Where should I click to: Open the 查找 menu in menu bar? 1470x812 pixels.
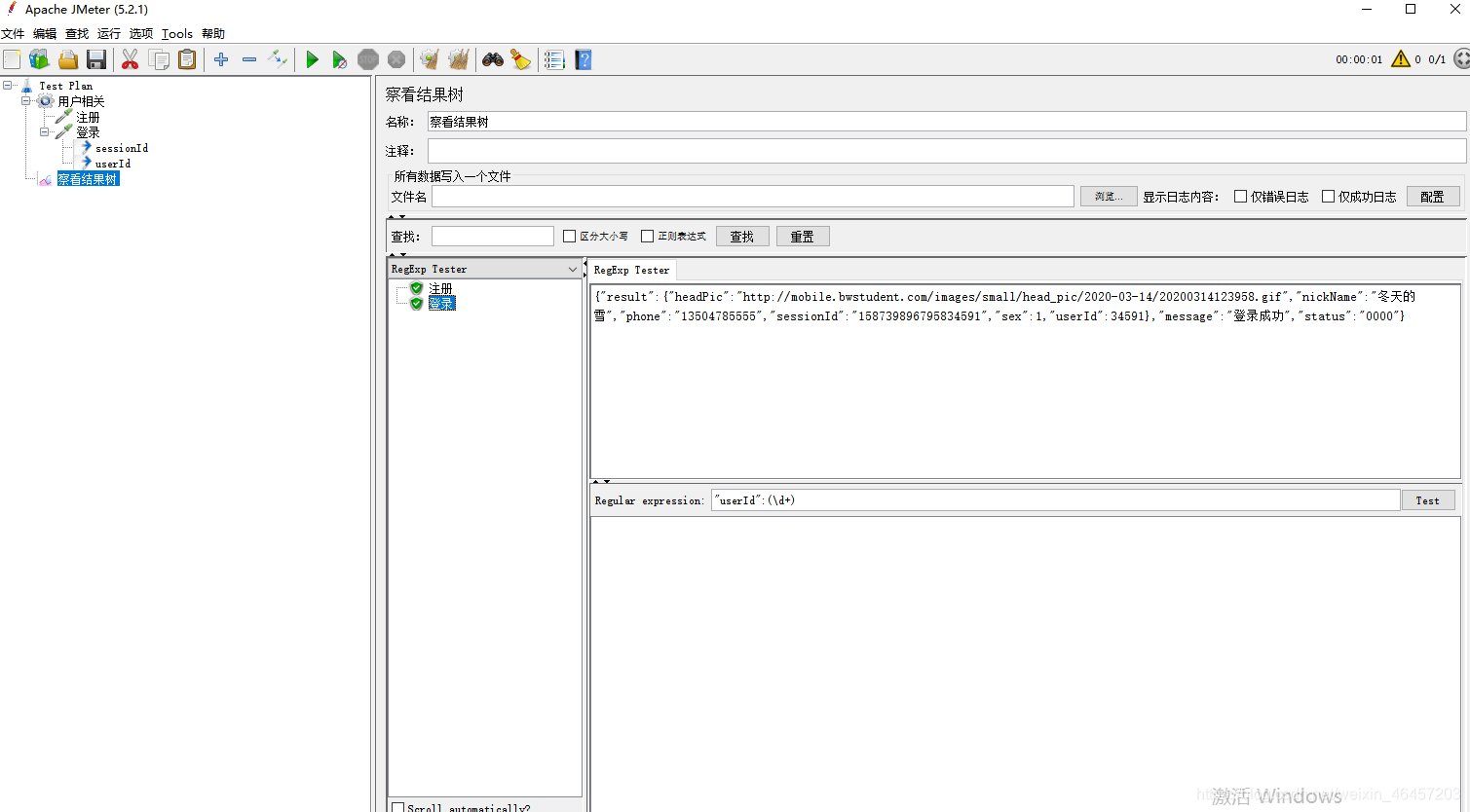[77, 34]
